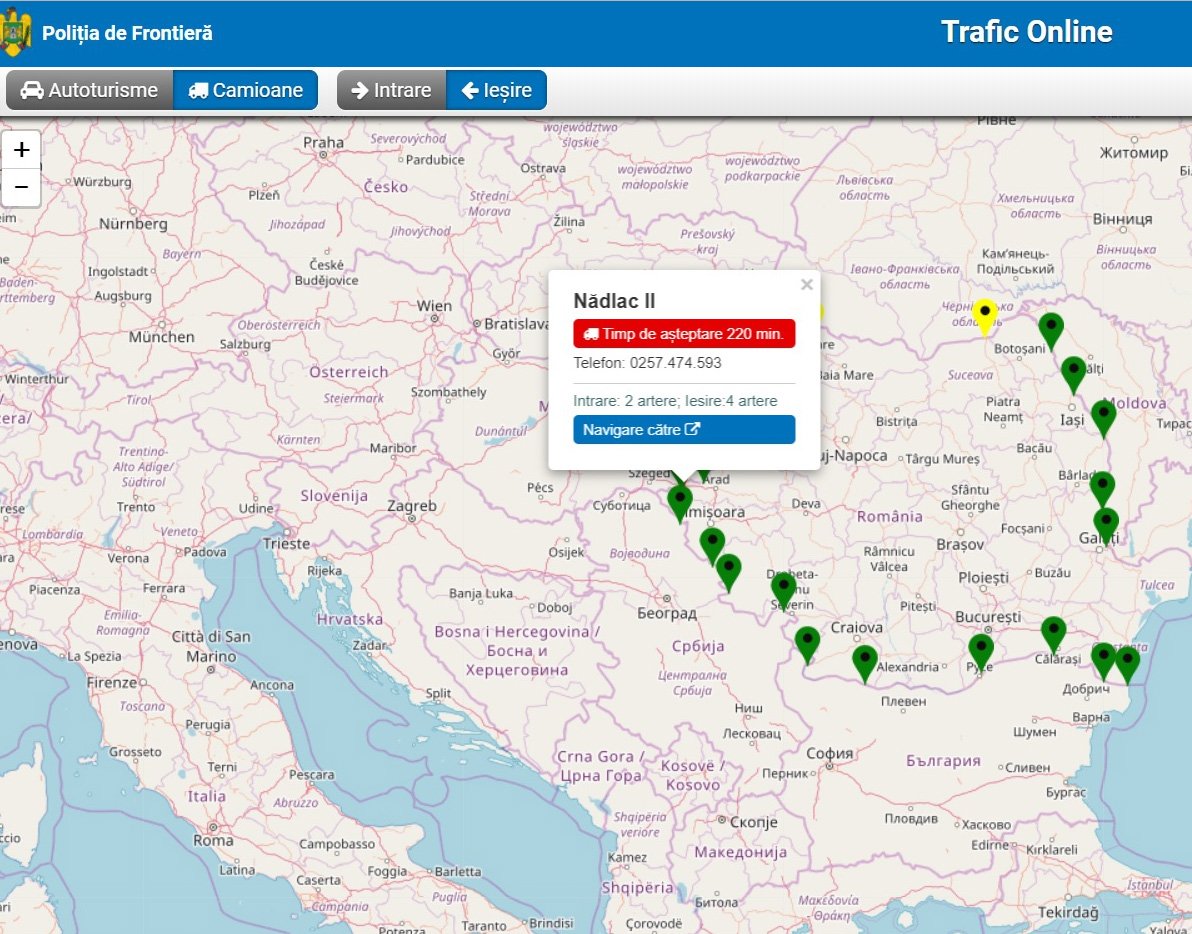Open the Navigare către link
The height and width of the screenshot is (934, 1192).
click(x=684, y=430)
